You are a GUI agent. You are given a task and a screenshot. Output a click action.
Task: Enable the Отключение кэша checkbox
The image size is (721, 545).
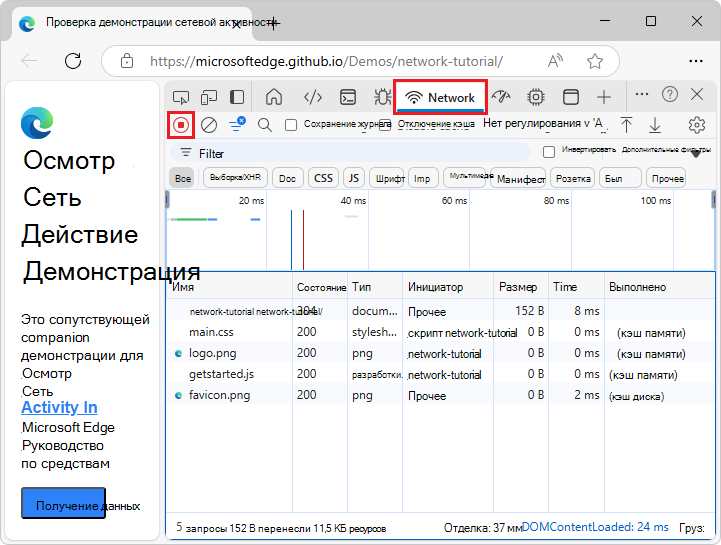tap(385, 125)
